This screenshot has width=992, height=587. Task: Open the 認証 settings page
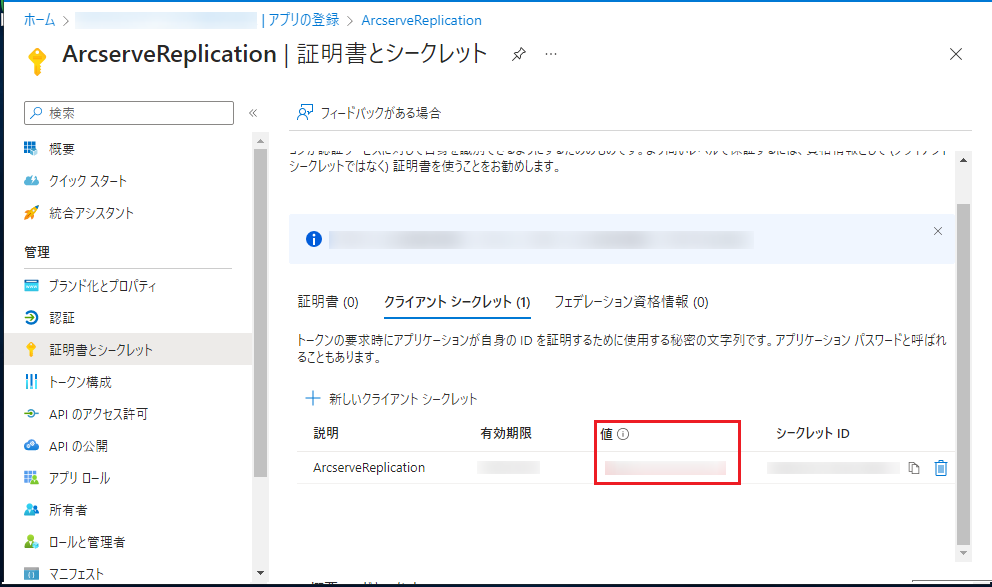[x=62, y=318]
